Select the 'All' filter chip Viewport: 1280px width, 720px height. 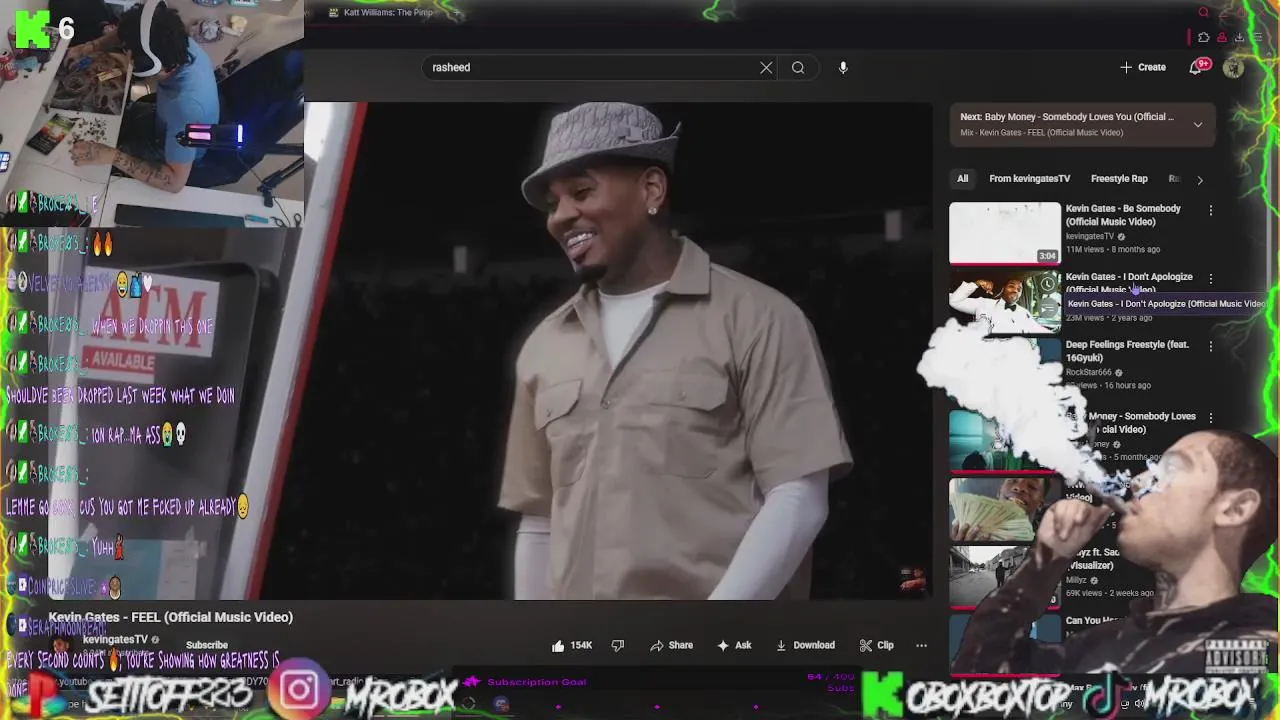point(962,179)
